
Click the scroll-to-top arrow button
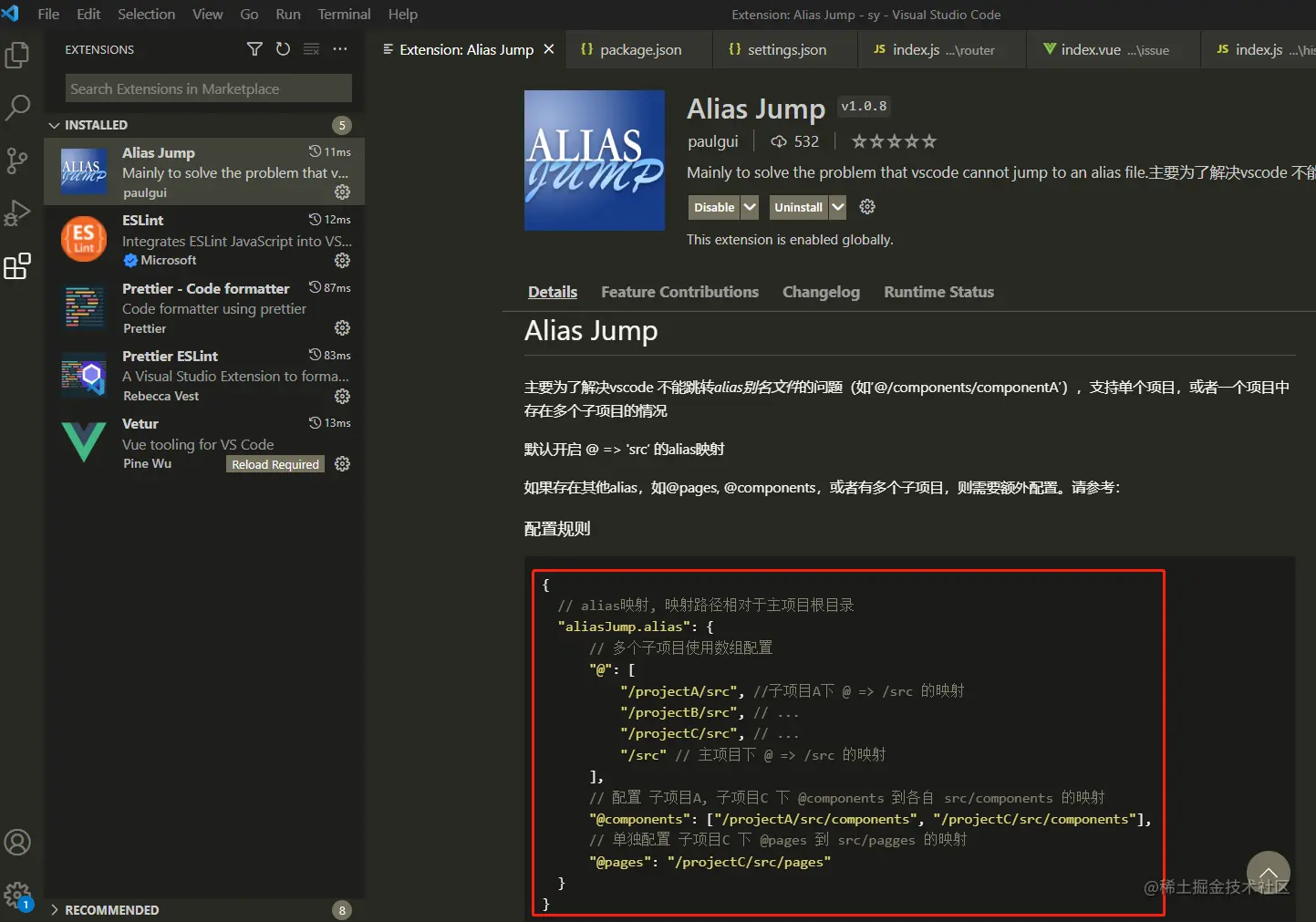point(1268,873)
